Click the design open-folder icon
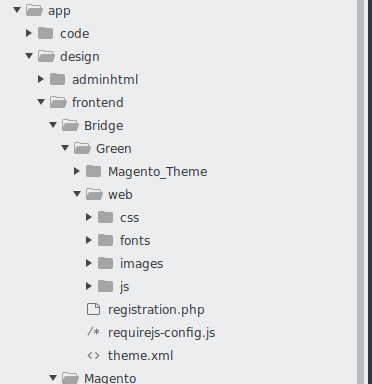Screen dimensions: 372x384 46,56
